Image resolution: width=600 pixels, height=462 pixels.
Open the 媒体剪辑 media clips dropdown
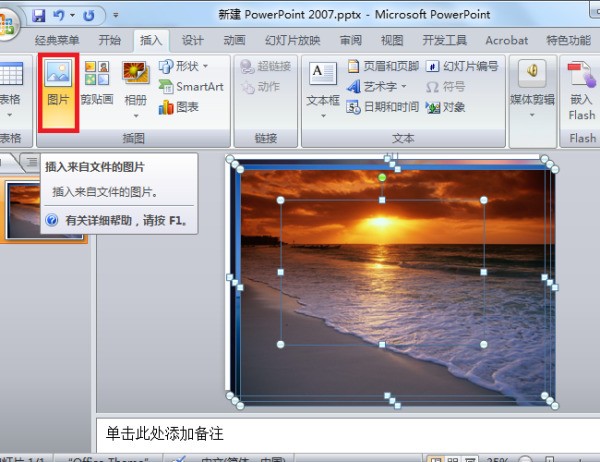(531, 112)
